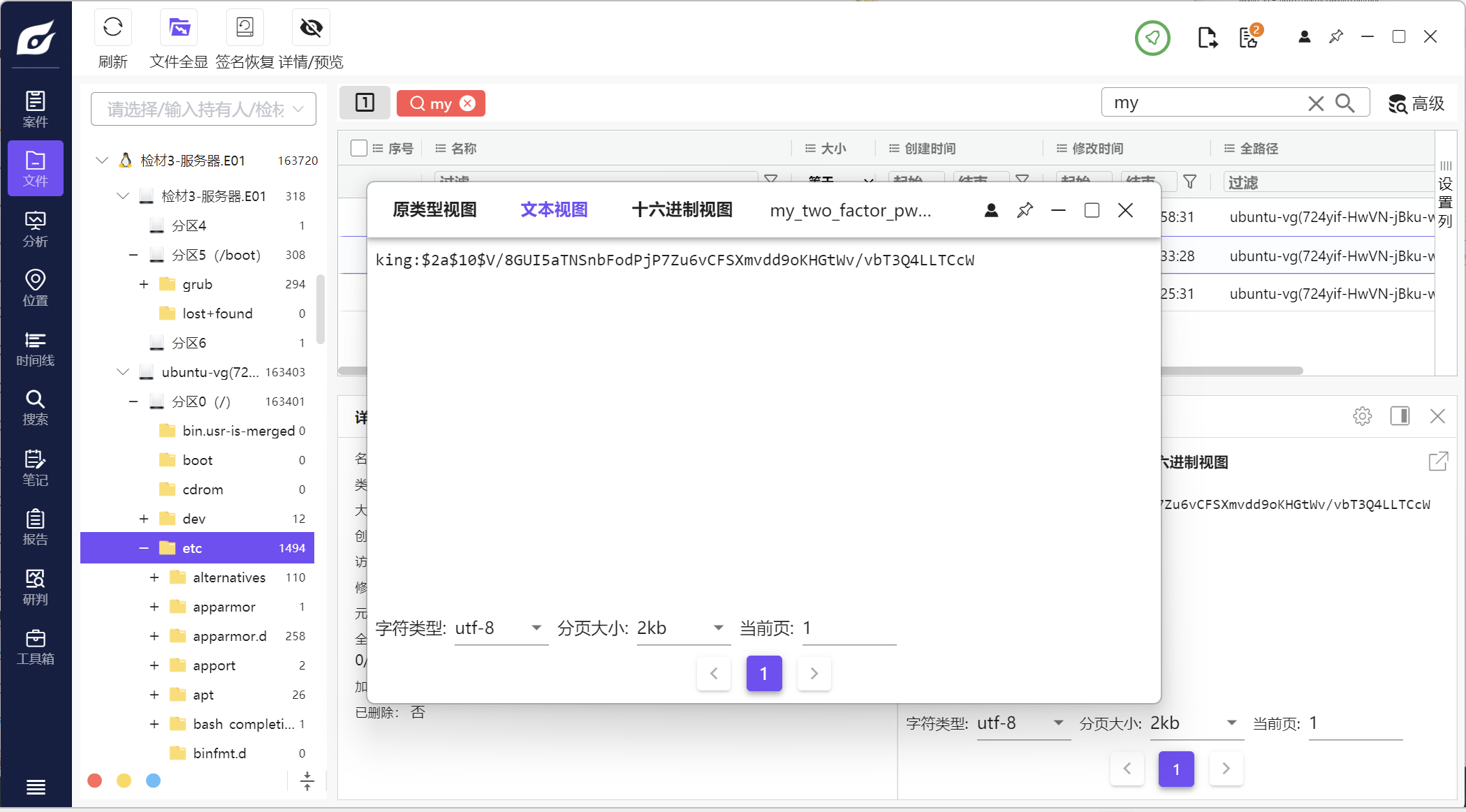Click the blue color tag dot

[x=154, y=781]
